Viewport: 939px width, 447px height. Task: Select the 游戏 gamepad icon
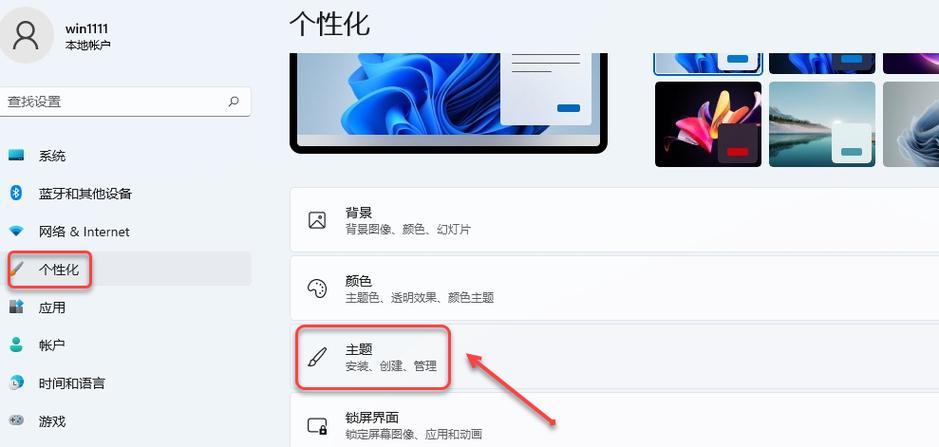(17, 421)
